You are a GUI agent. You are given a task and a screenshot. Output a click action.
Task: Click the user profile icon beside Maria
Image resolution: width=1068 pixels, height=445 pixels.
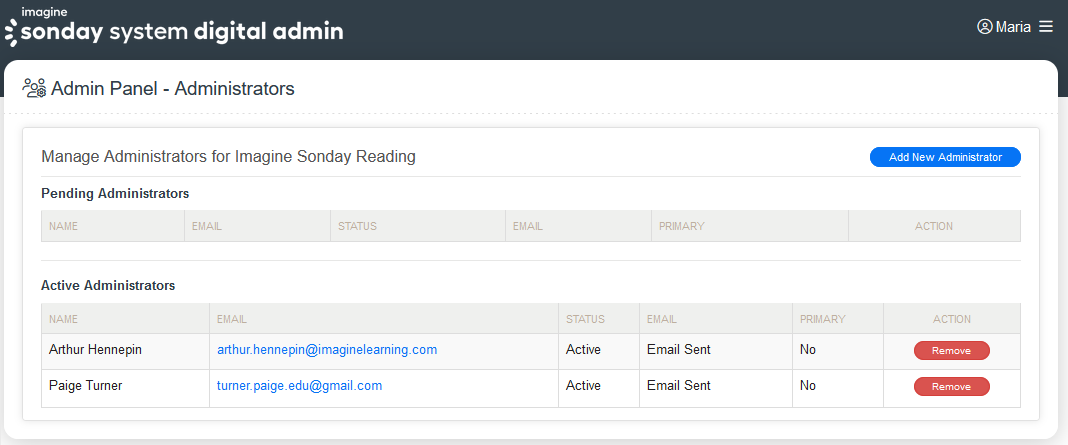984,27
